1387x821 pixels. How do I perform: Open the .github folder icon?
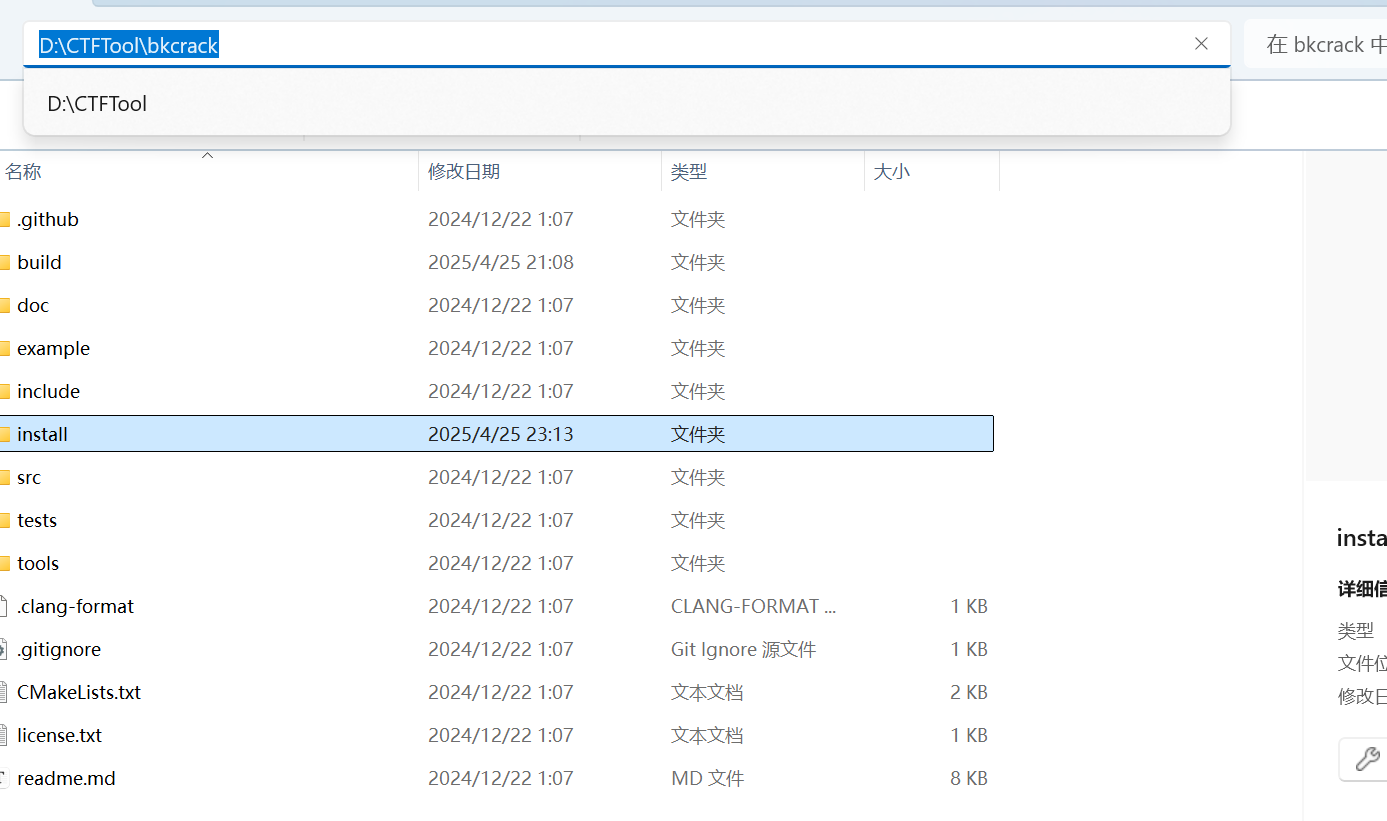9,219
